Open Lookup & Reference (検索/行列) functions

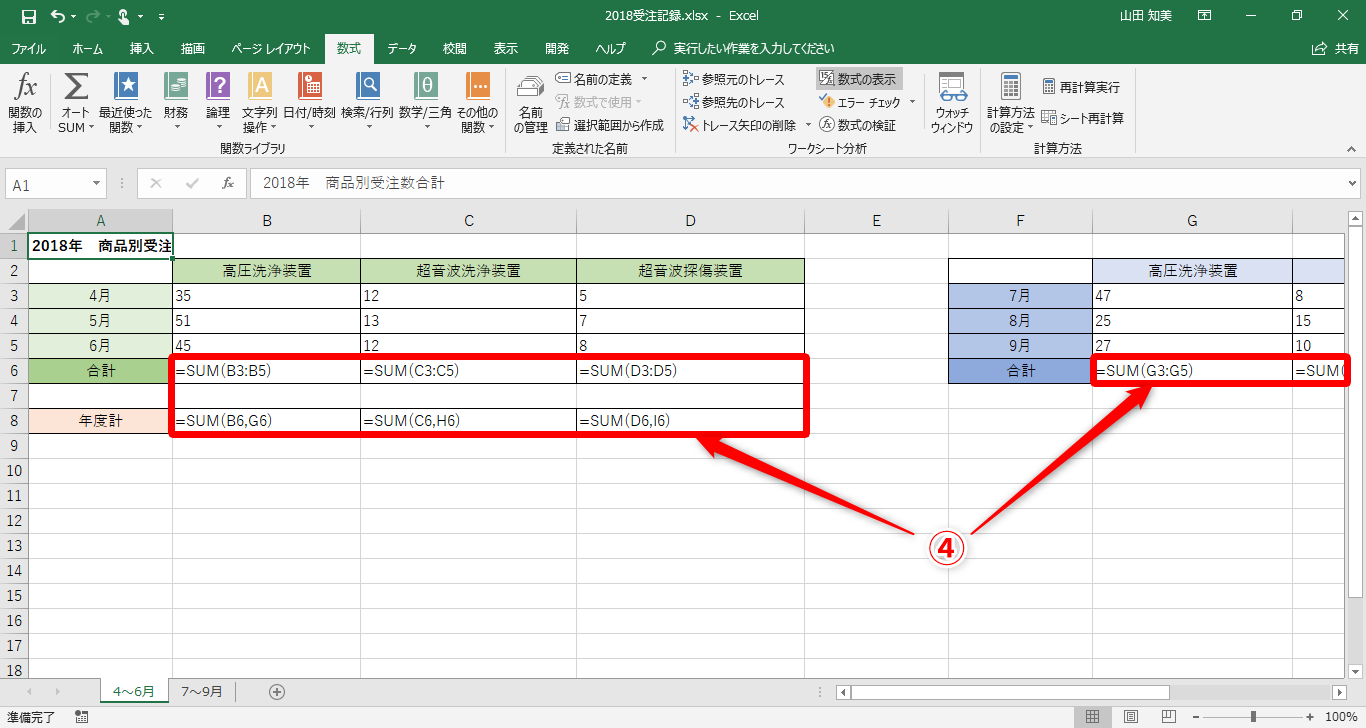(367, 103)
